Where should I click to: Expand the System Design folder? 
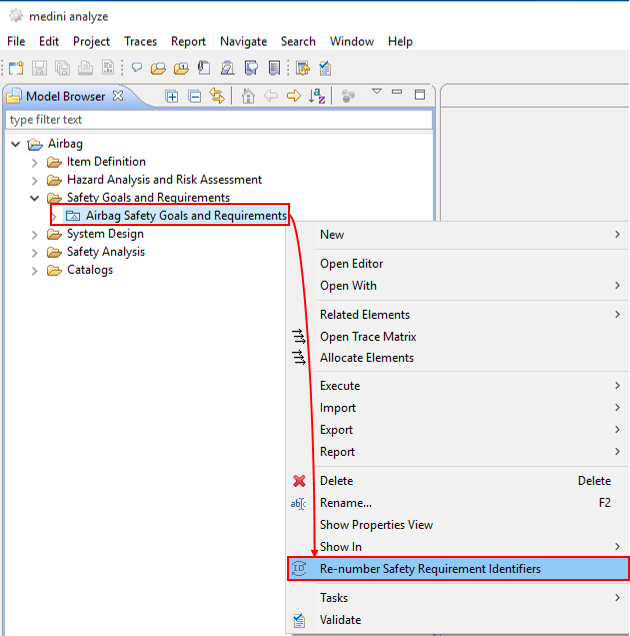(34, 235)
